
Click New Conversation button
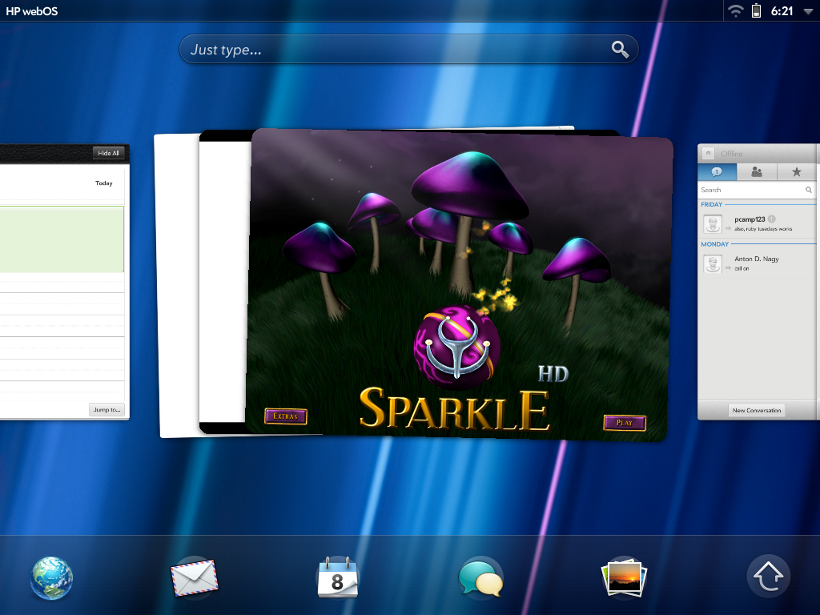tap(757, 410)
